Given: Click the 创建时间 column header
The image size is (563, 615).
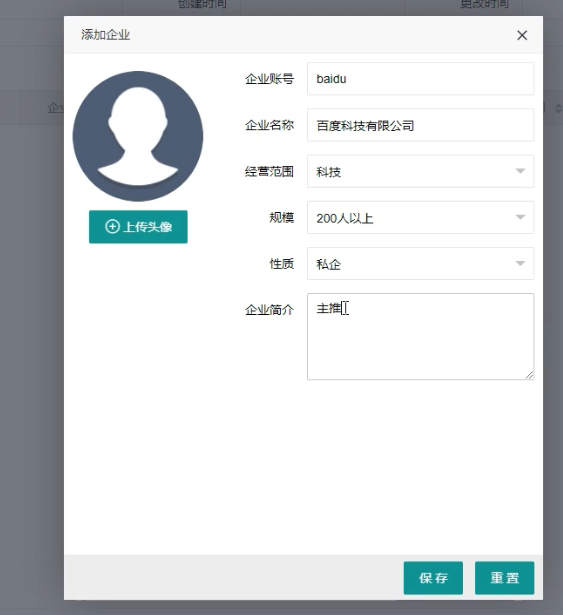Looking at the screenshot, I should point(202,4).
